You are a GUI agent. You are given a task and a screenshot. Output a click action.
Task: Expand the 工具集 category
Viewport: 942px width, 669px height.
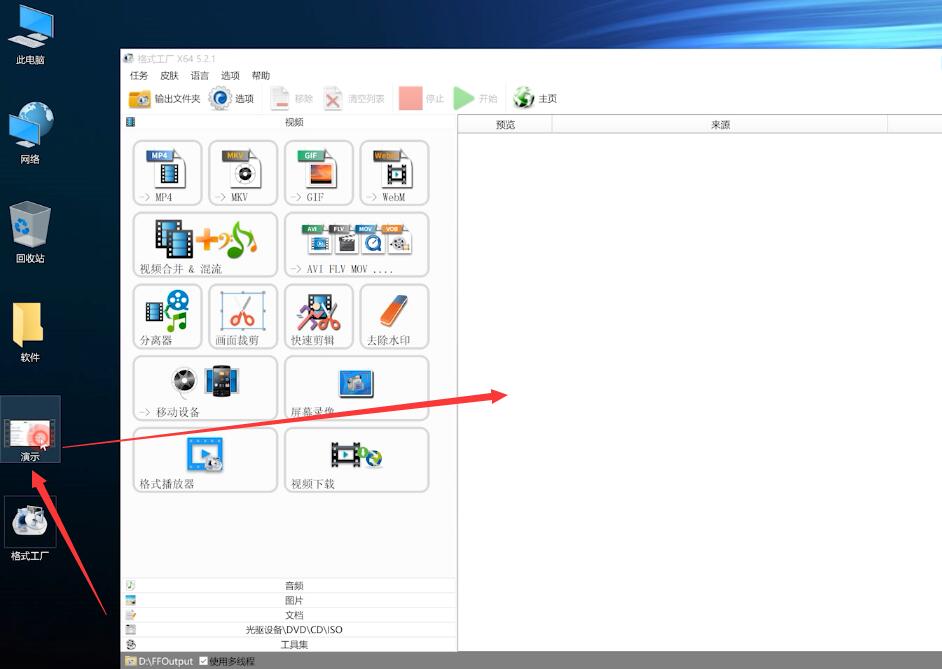pyautogui.click(x=289, y=644)
